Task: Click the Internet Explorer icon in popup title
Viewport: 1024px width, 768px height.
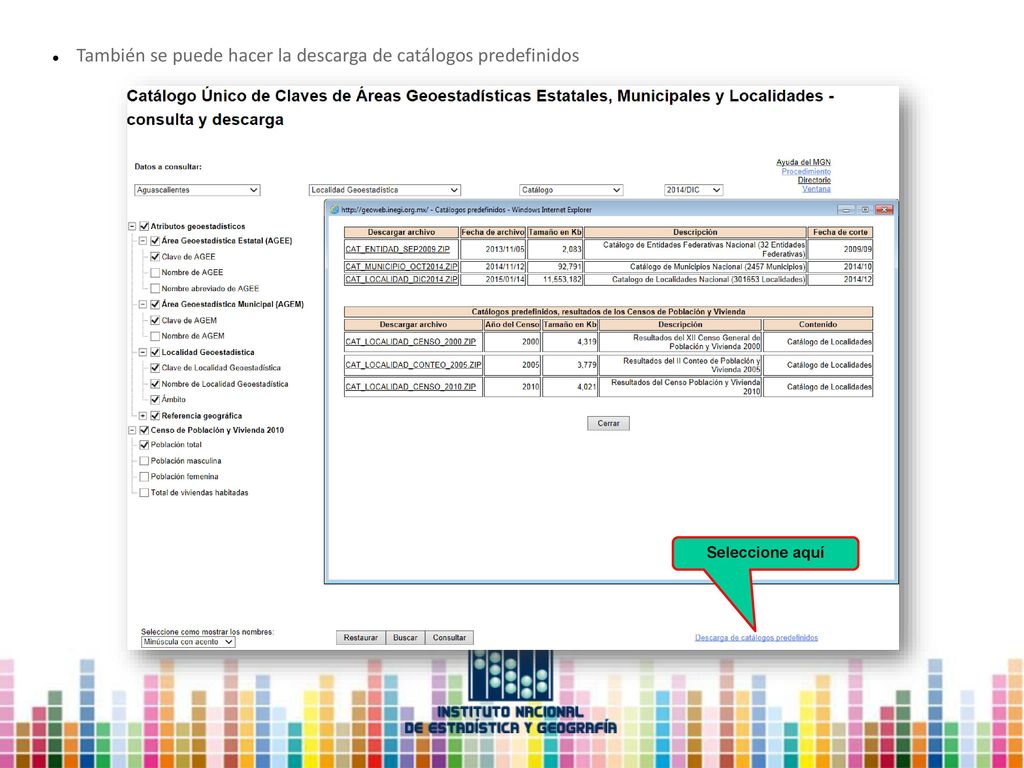Action: (334, 210)
